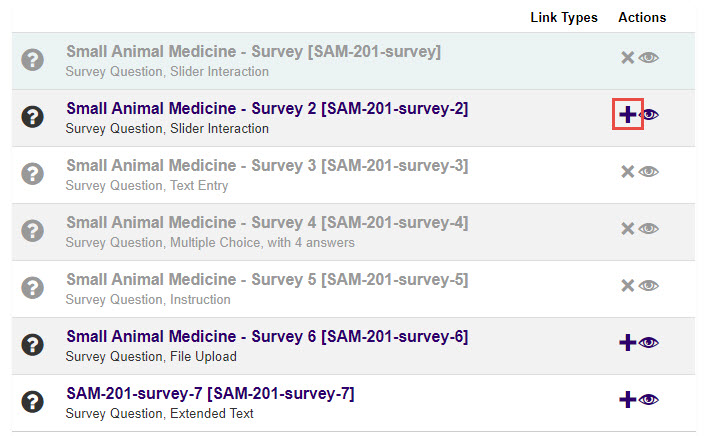Click question mark icon beside Survey 4
Viewport: 704px width, 436px height.
[33, 230]
